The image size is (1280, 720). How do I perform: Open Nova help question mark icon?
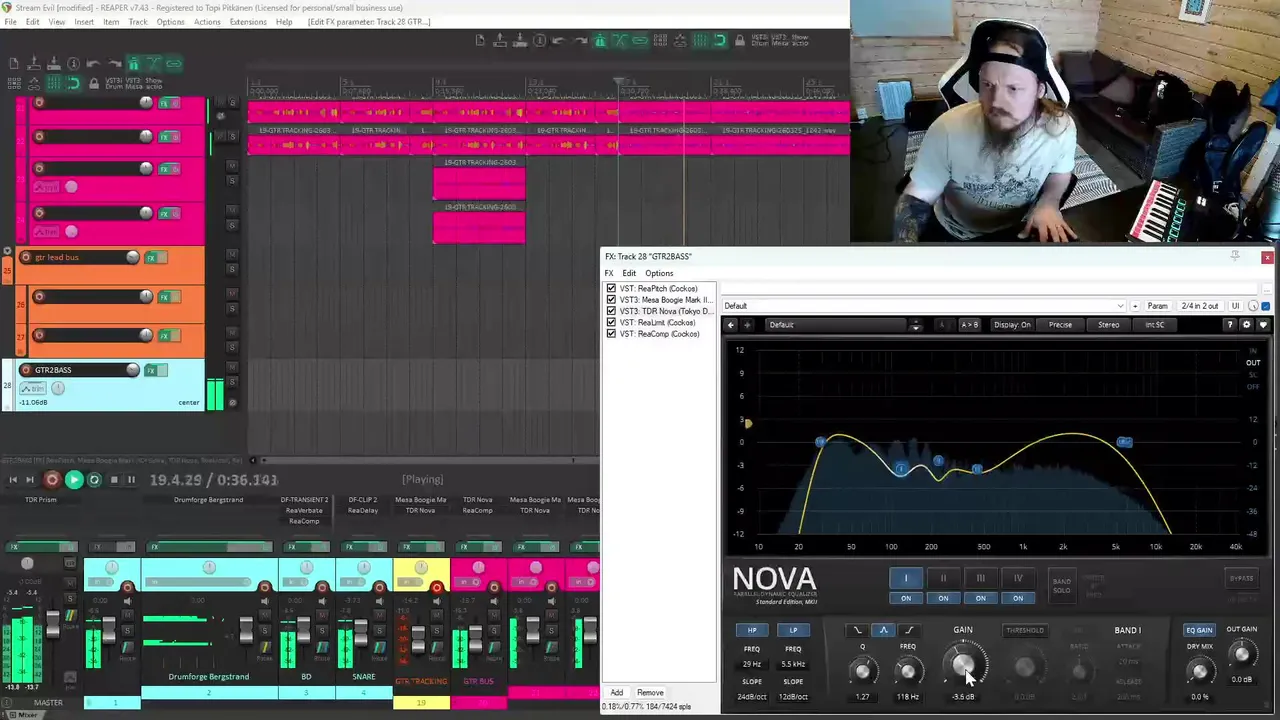click(1230, 325)
